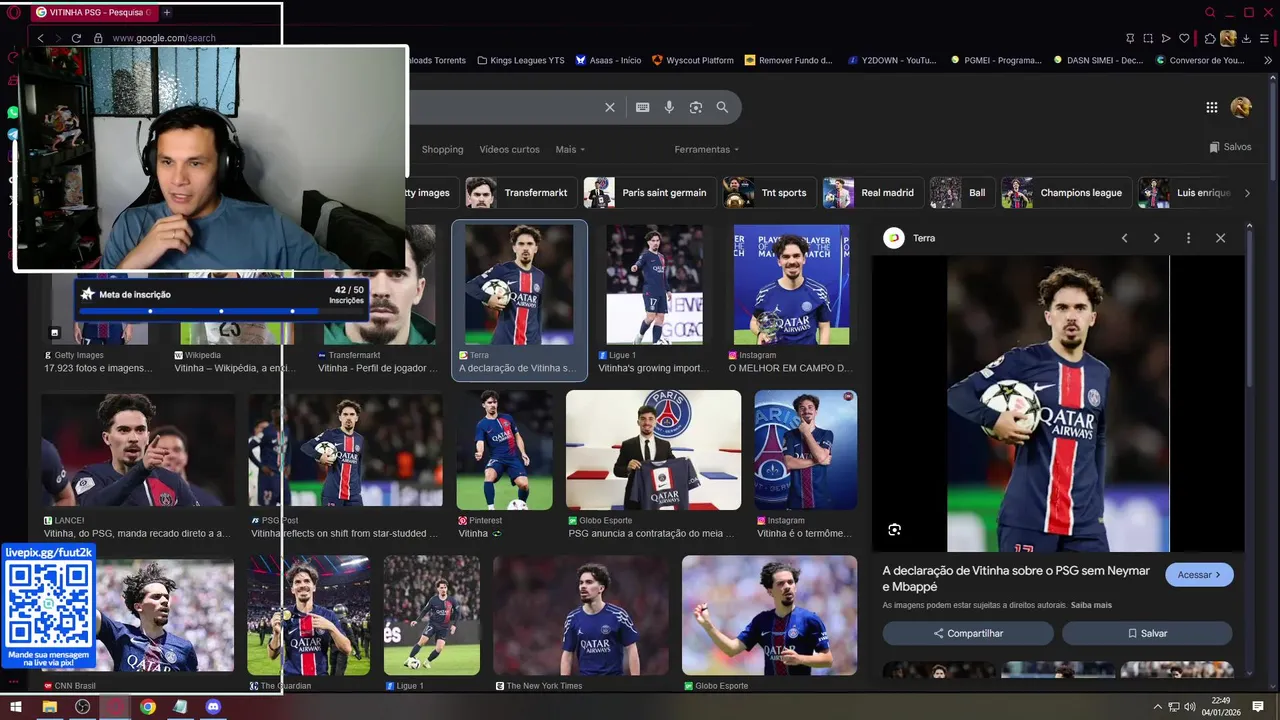Viewport: 1280px width, 720px height.
Task: Search by image with Google Lens camera
Action: pos(696,107)
